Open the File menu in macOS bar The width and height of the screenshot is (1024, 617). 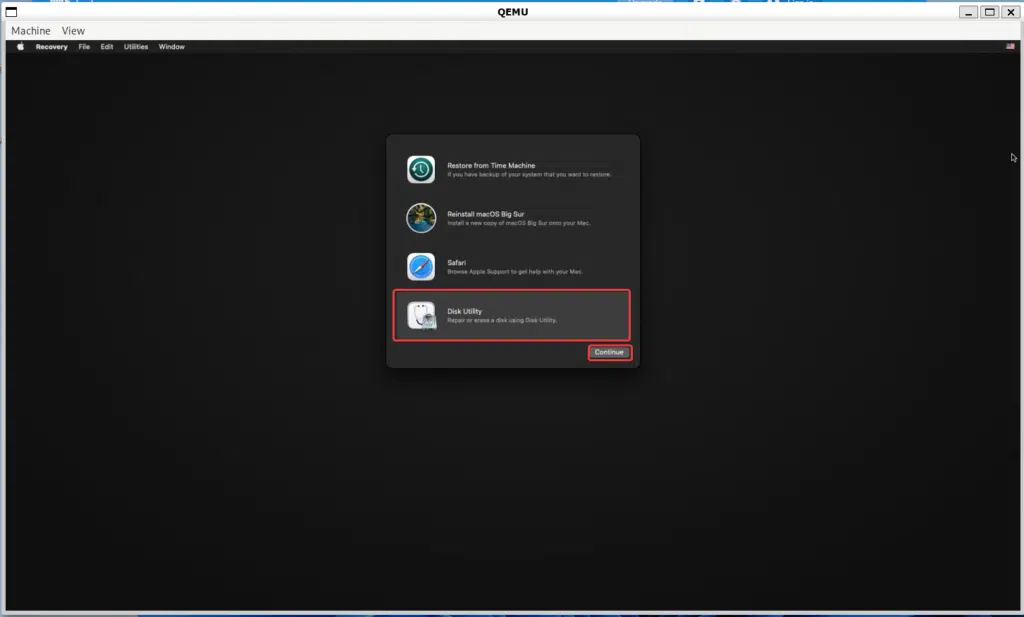click(84, 46)
